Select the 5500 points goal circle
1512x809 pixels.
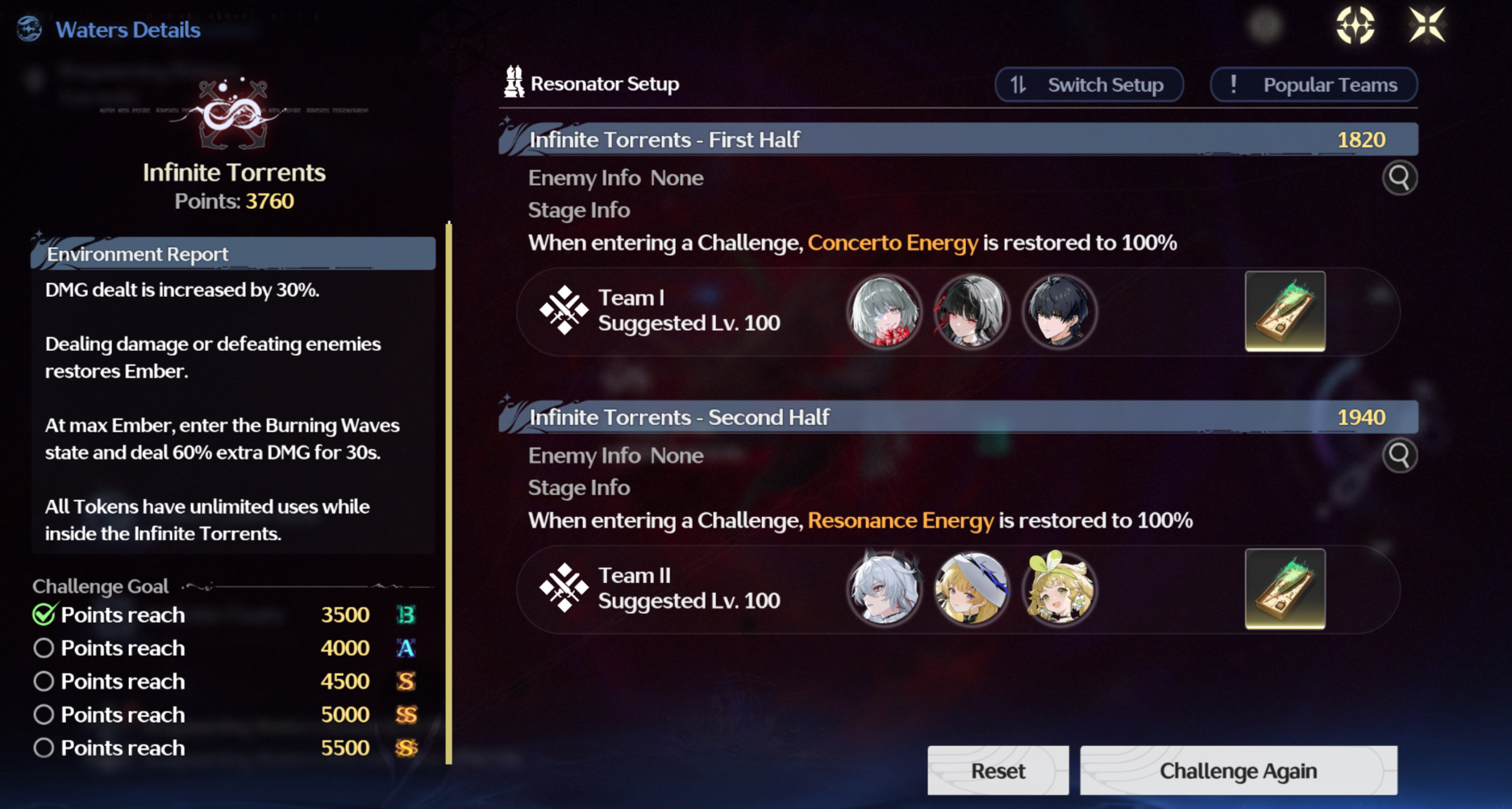(44, 748)
